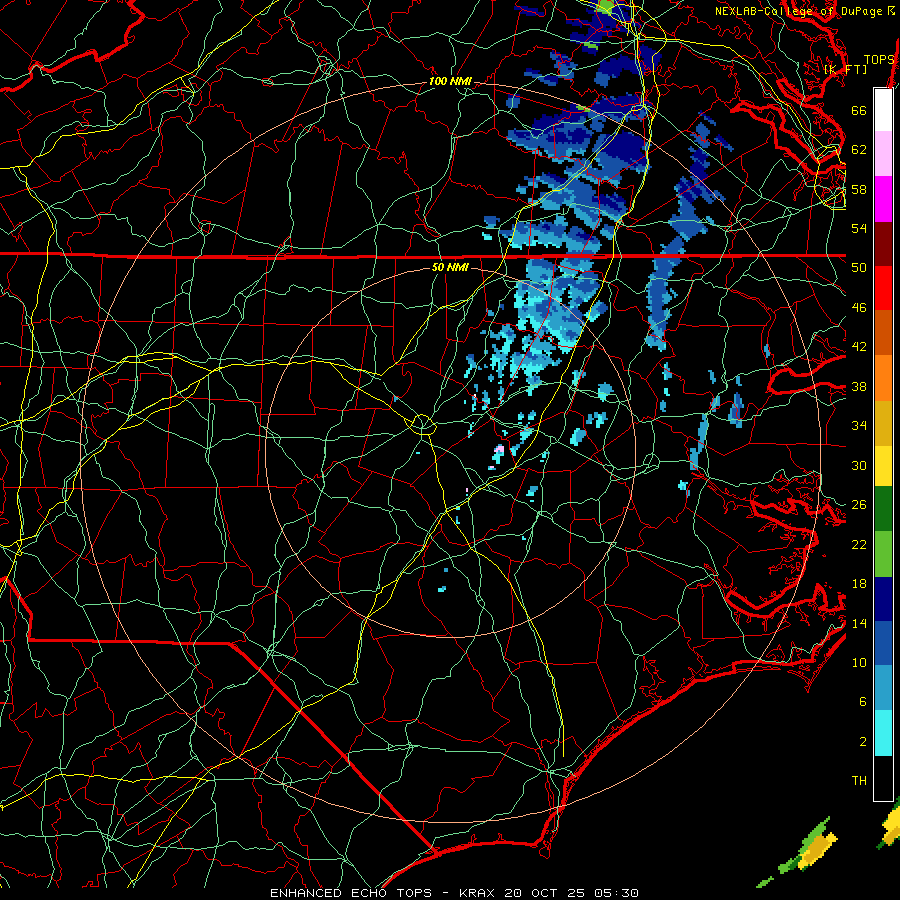Click the "2" legend value

pyautogui.click(x=862, y=742)
